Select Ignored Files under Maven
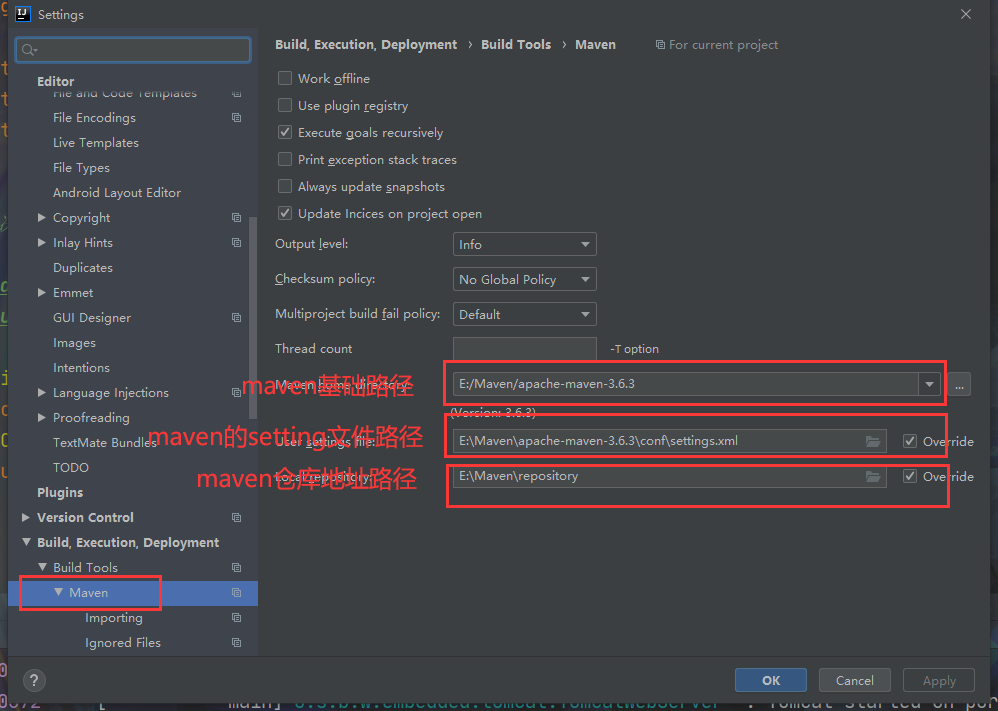Viewport: 998px width, 711px height. click(123, 643)
